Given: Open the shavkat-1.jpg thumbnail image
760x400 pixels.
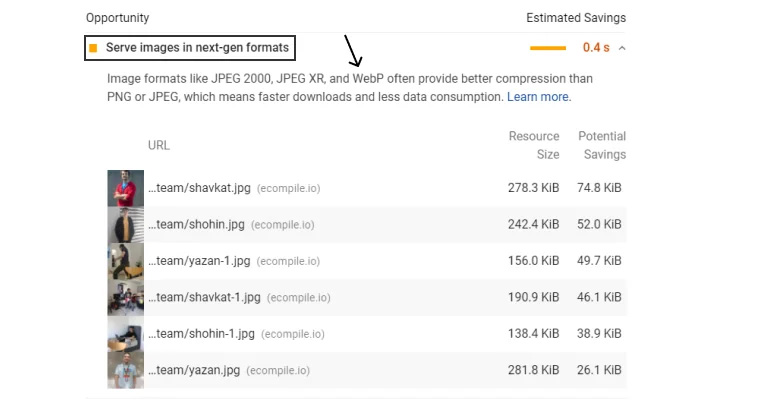Looking at the screenshot, I should coord(126,297).
